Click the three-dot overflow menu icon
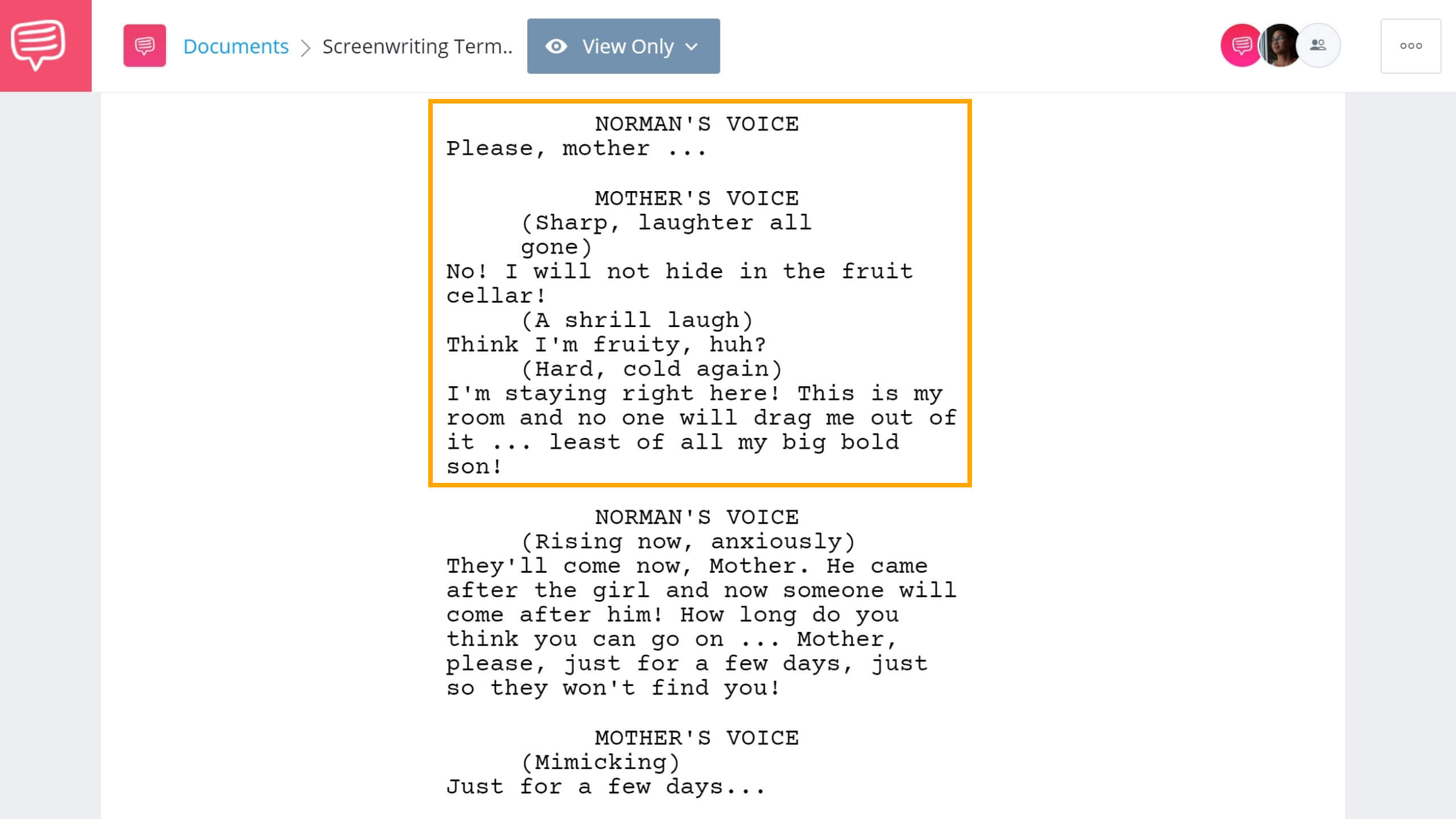1456x819 pixels. (1411, 45)
